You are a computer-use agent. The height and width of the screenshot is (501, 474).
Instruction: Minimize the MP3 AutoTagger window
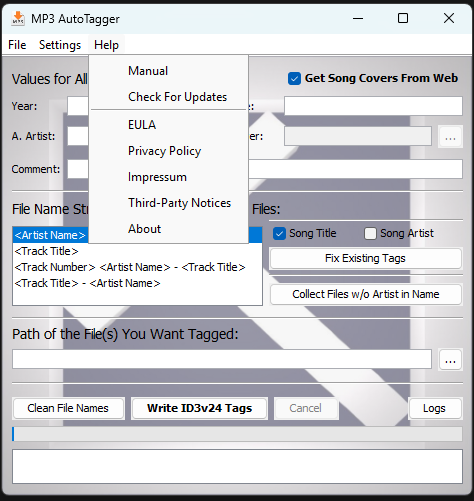click(358, 18)
